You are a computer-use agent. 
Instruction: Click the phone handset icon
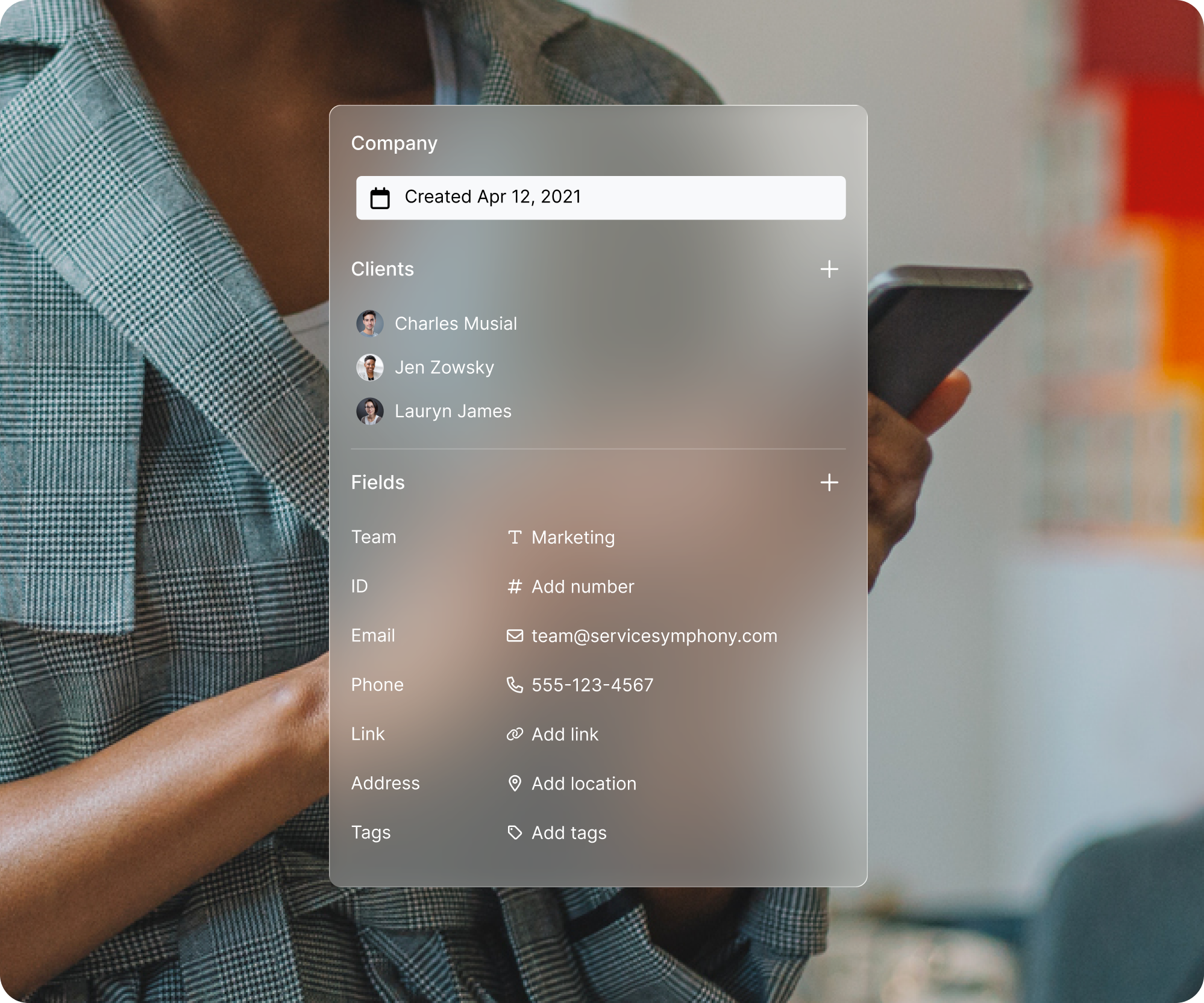tap(515, 685)
